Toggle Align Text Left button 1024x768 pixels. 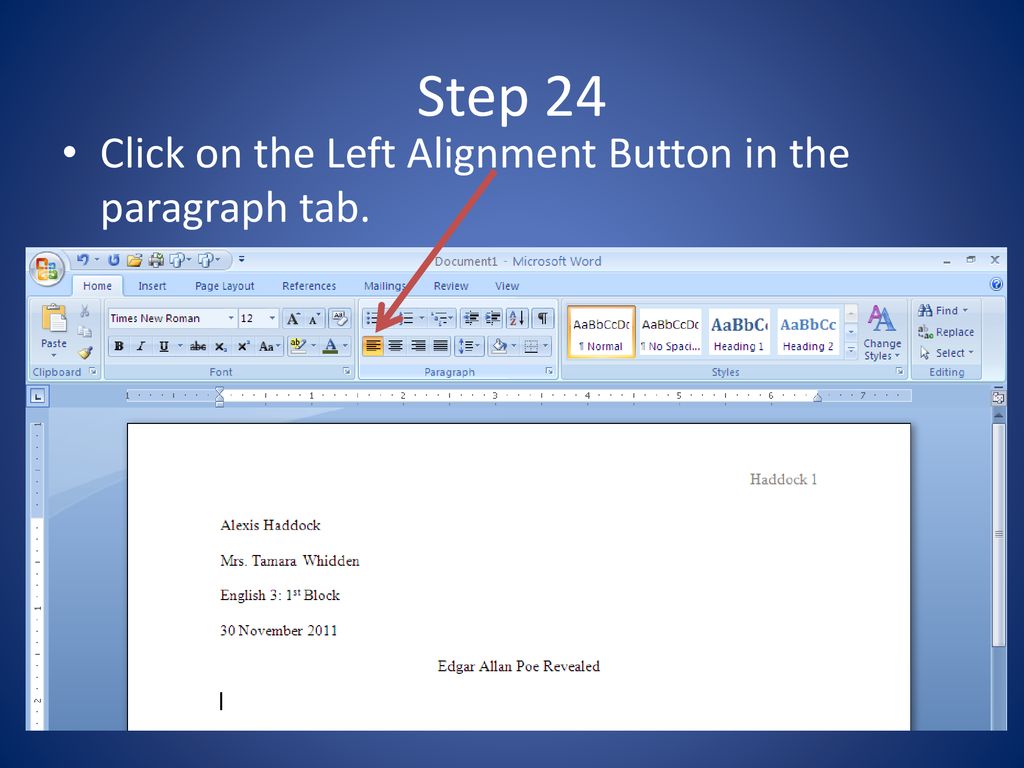click(373, 346)
